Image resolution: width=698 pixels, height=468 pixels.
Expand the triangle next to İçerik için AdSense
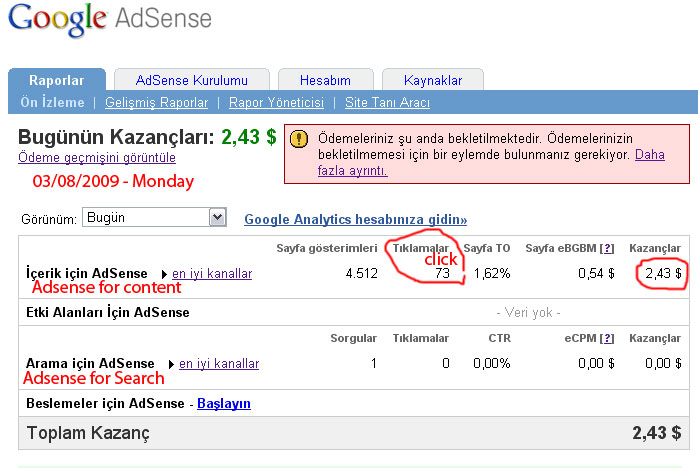pyautogui.click(x=164, y=274)
